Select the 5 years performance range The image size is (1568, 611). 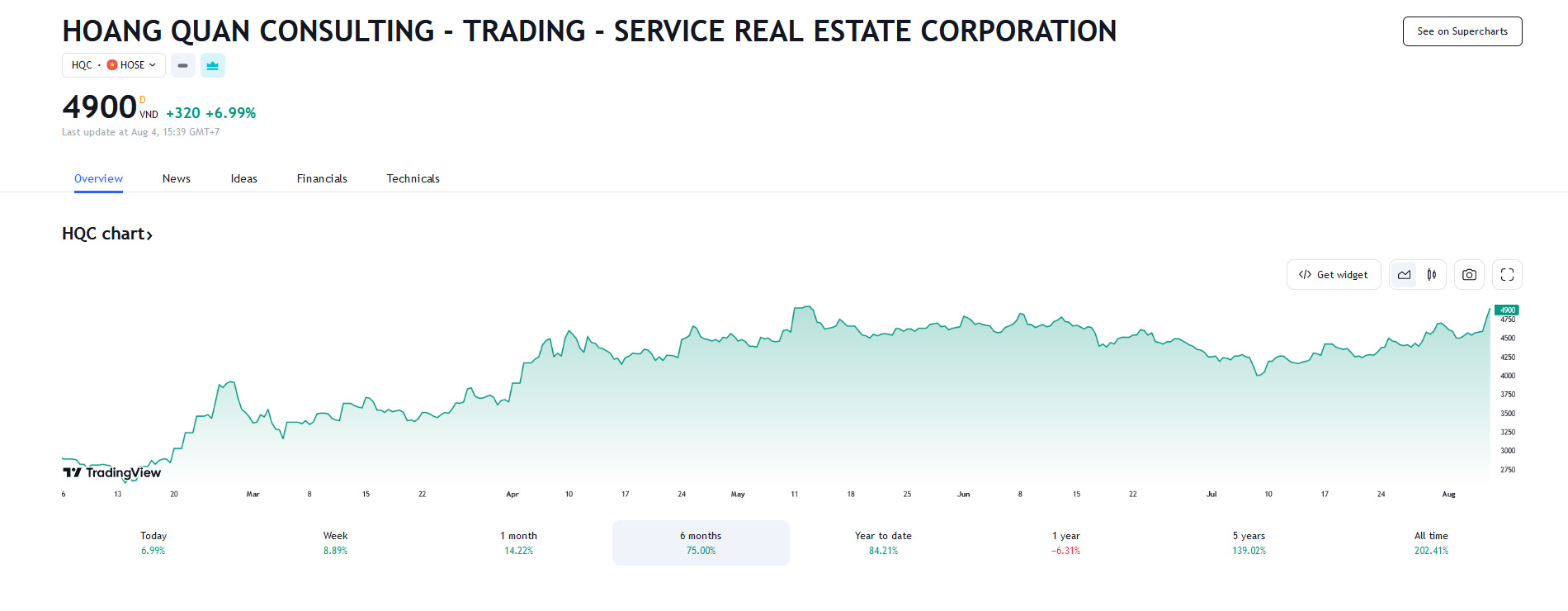click(x=1249, y=542)
